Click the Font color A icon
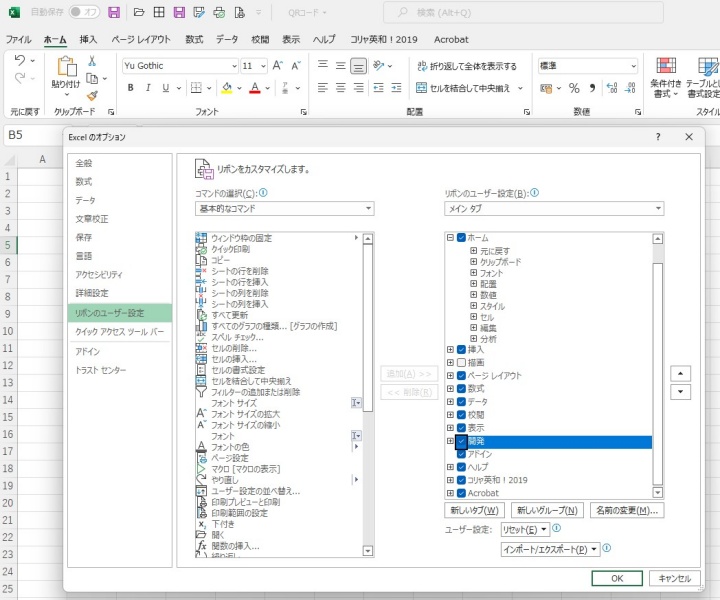Image resolution: width=720 pixels, height=600 pixels. point(255,88)
